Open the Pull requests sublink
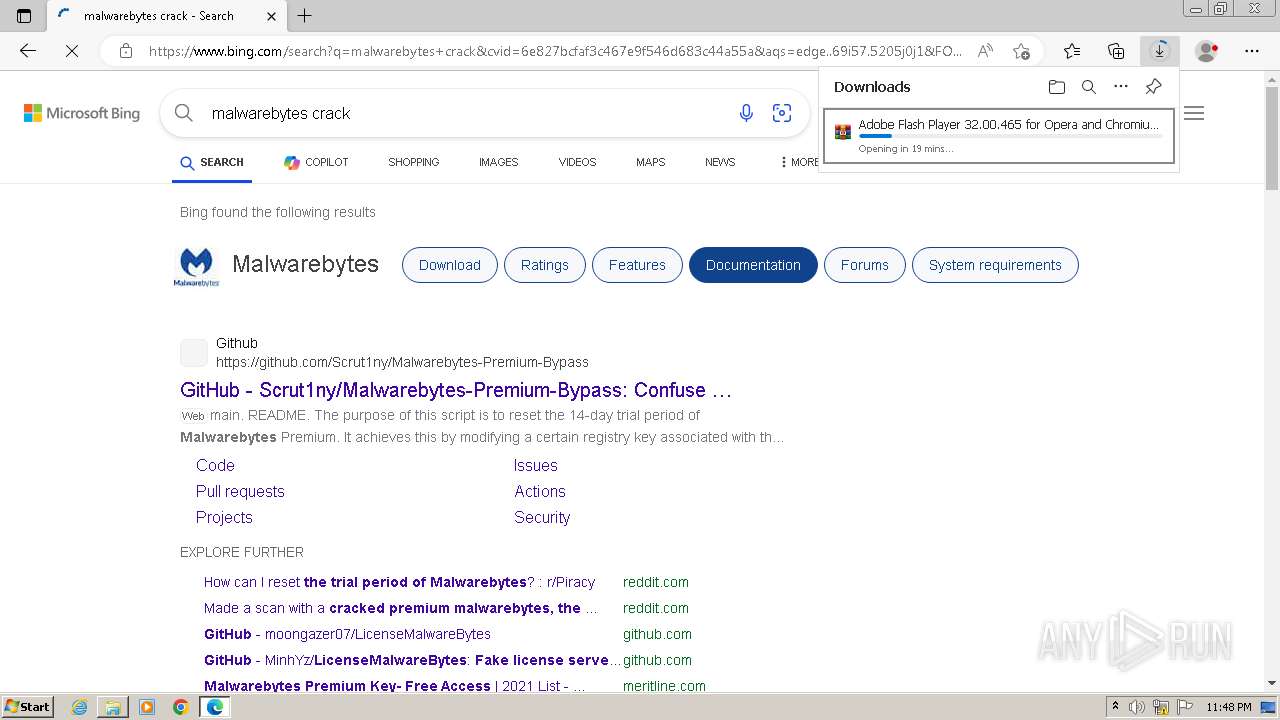 (x=240, y=491)
